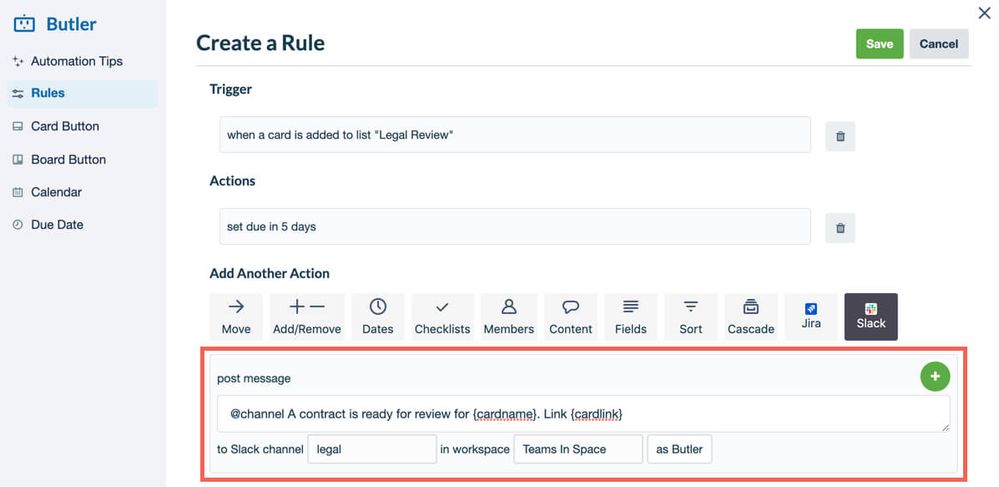This screenshot has width=999, height=487.
Task: Edit the workspace field "Teams In Space"
Action: tap(578, 449)
